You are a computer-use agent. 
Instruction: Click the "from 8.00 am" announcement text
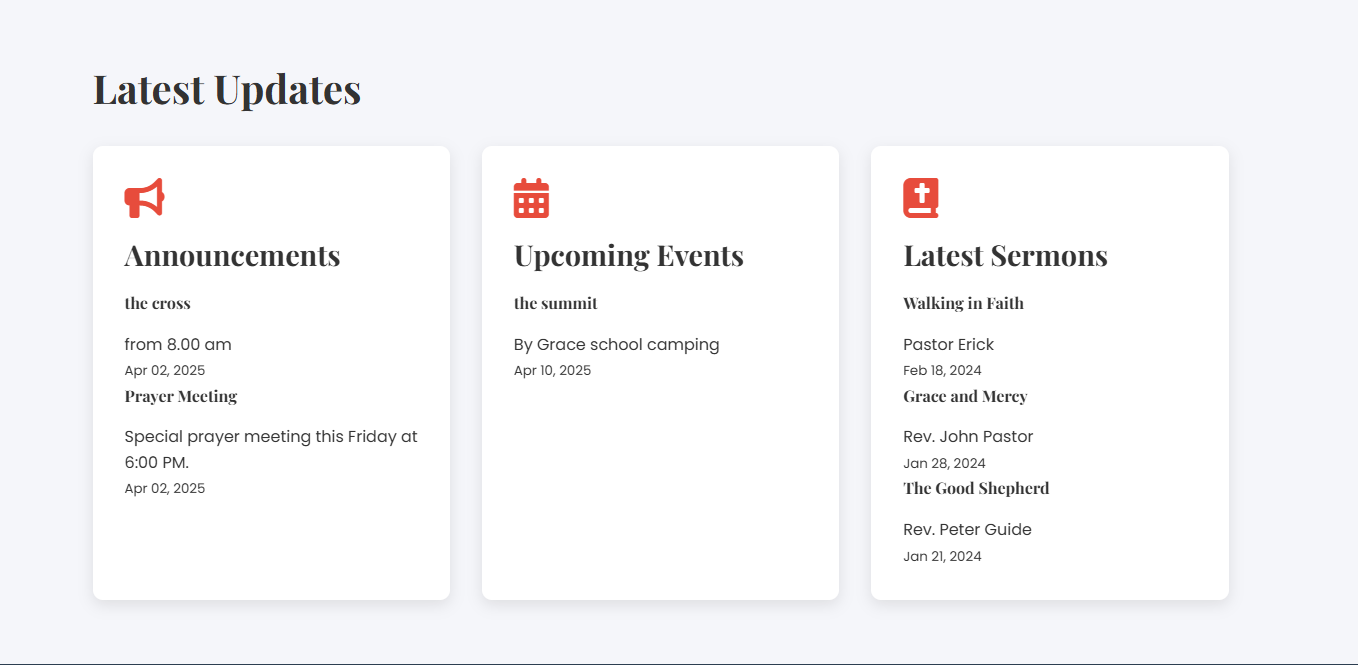(x=178, y=344)
